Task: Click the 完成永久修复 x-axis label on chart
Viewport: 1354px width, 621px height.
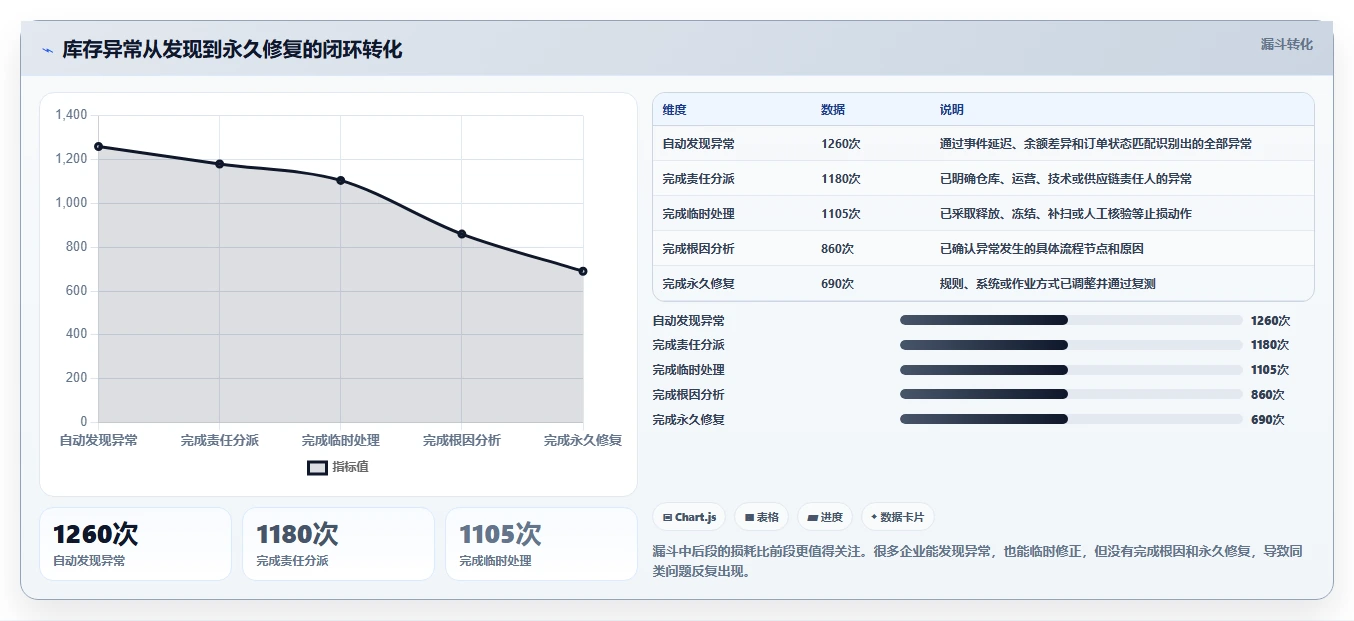Action: (x=583, y=440)
